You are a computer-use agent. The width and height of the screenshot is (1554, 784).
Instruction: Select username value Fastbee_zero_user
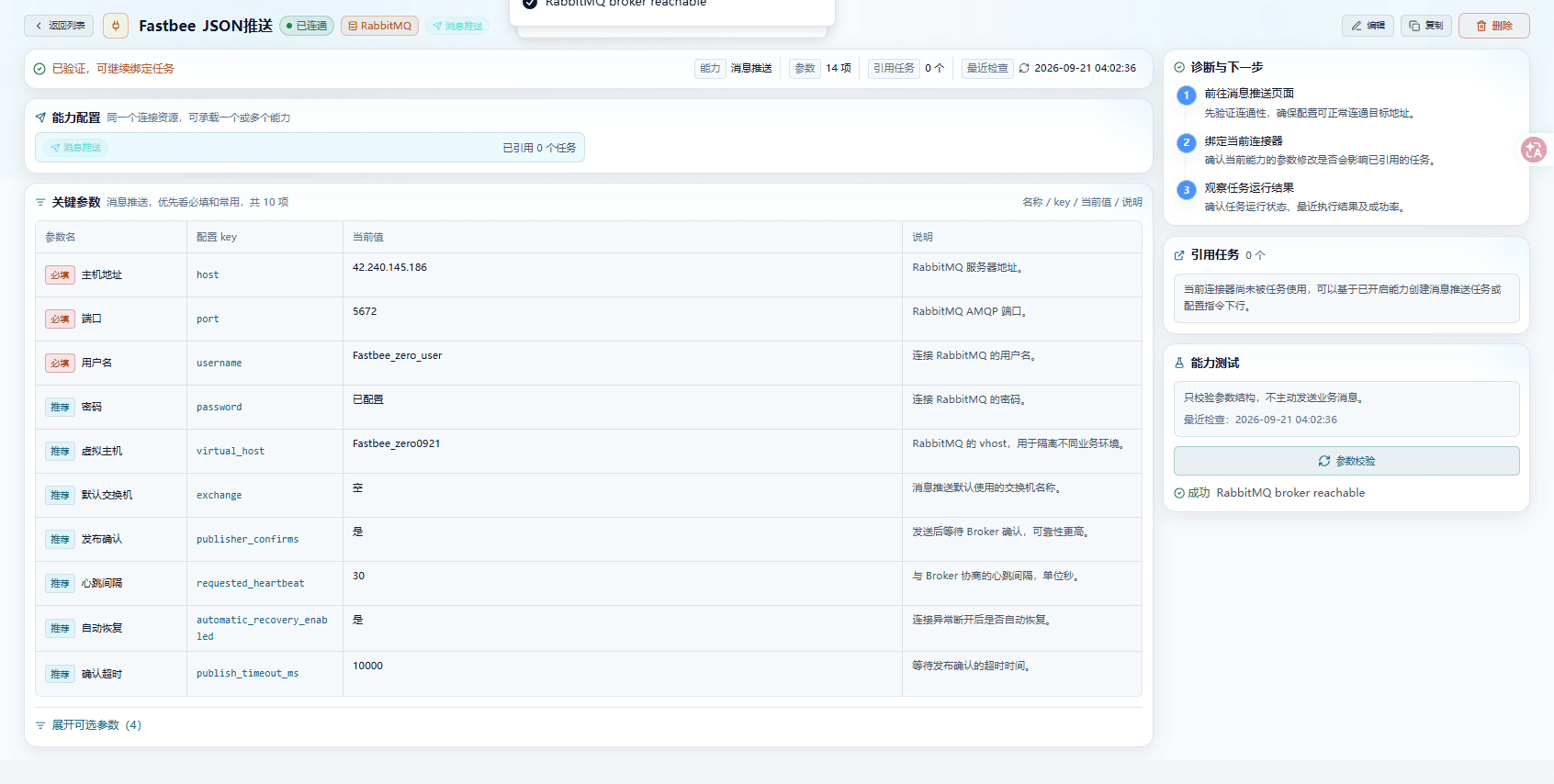[397, 355]
